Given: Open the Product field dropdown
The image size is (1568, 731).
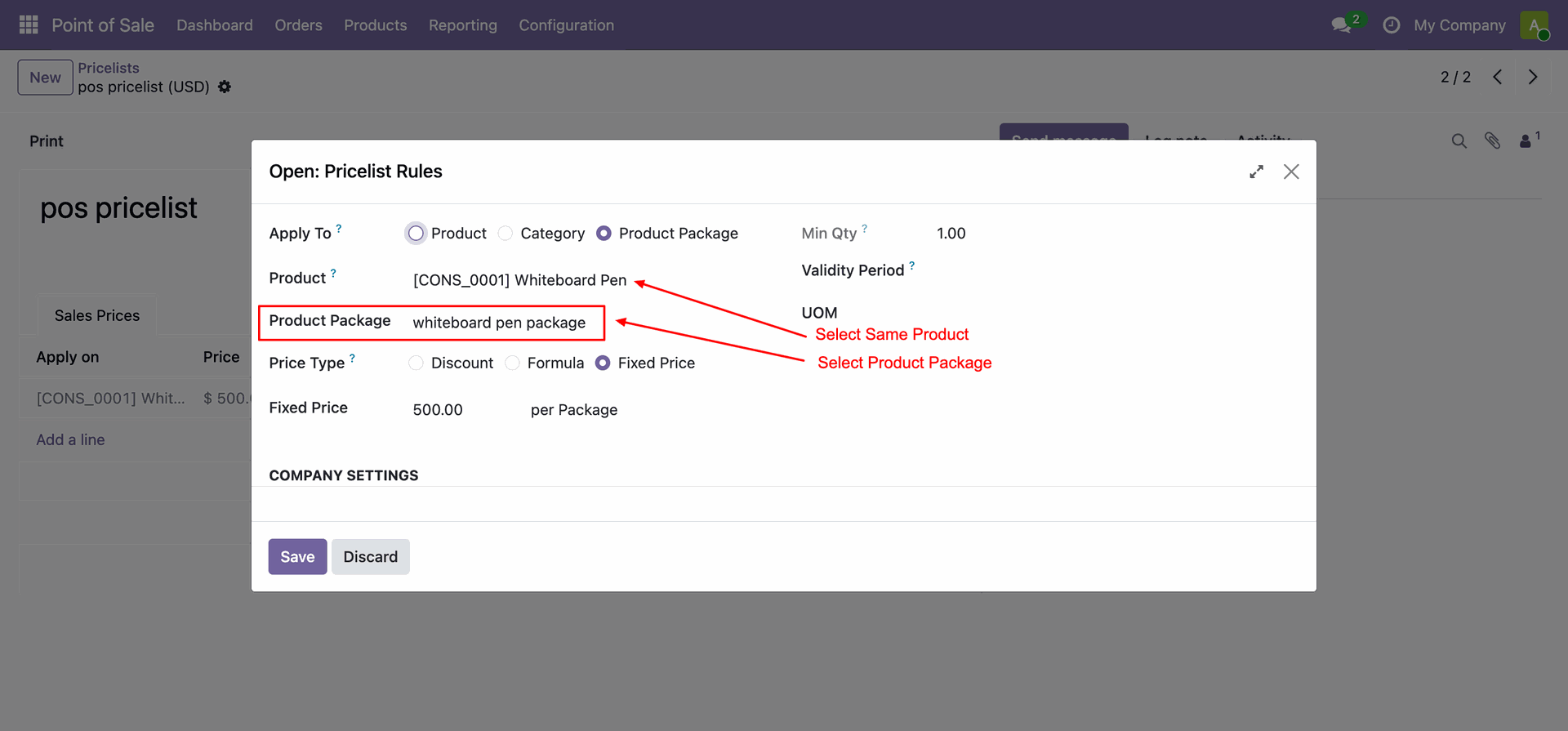Looking at the screenshot, I should [x=519, y=280].
